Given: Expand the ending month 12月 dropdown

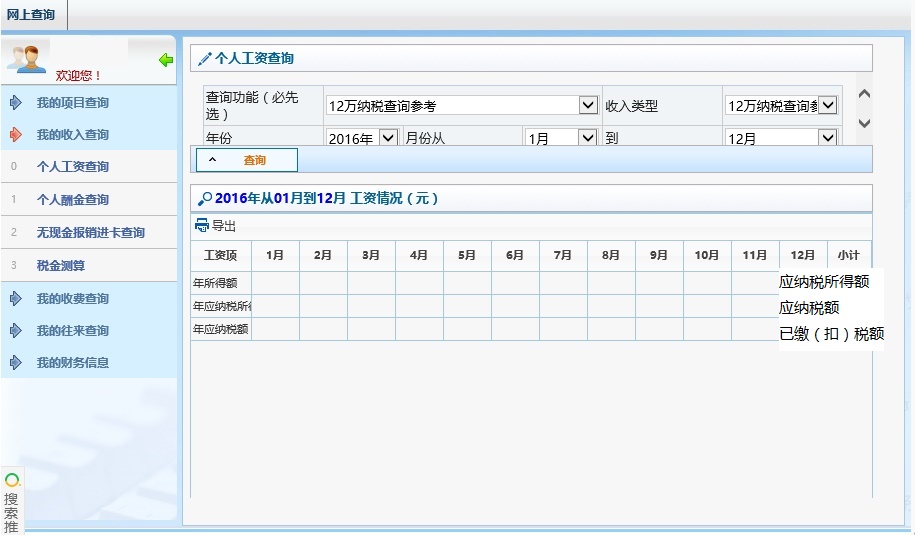Looking at the screenshot, I should (x=828, y=138).
